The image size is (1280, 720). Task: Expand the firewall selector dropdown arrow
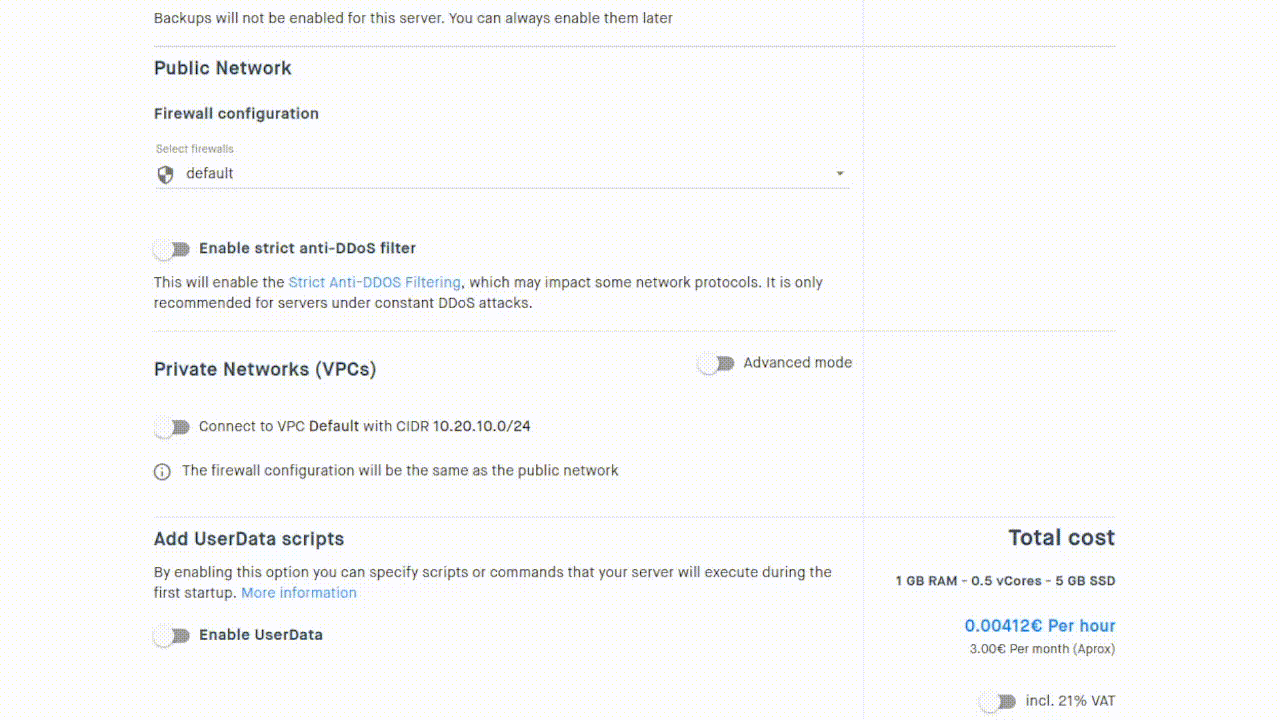(x=840, y=174)
